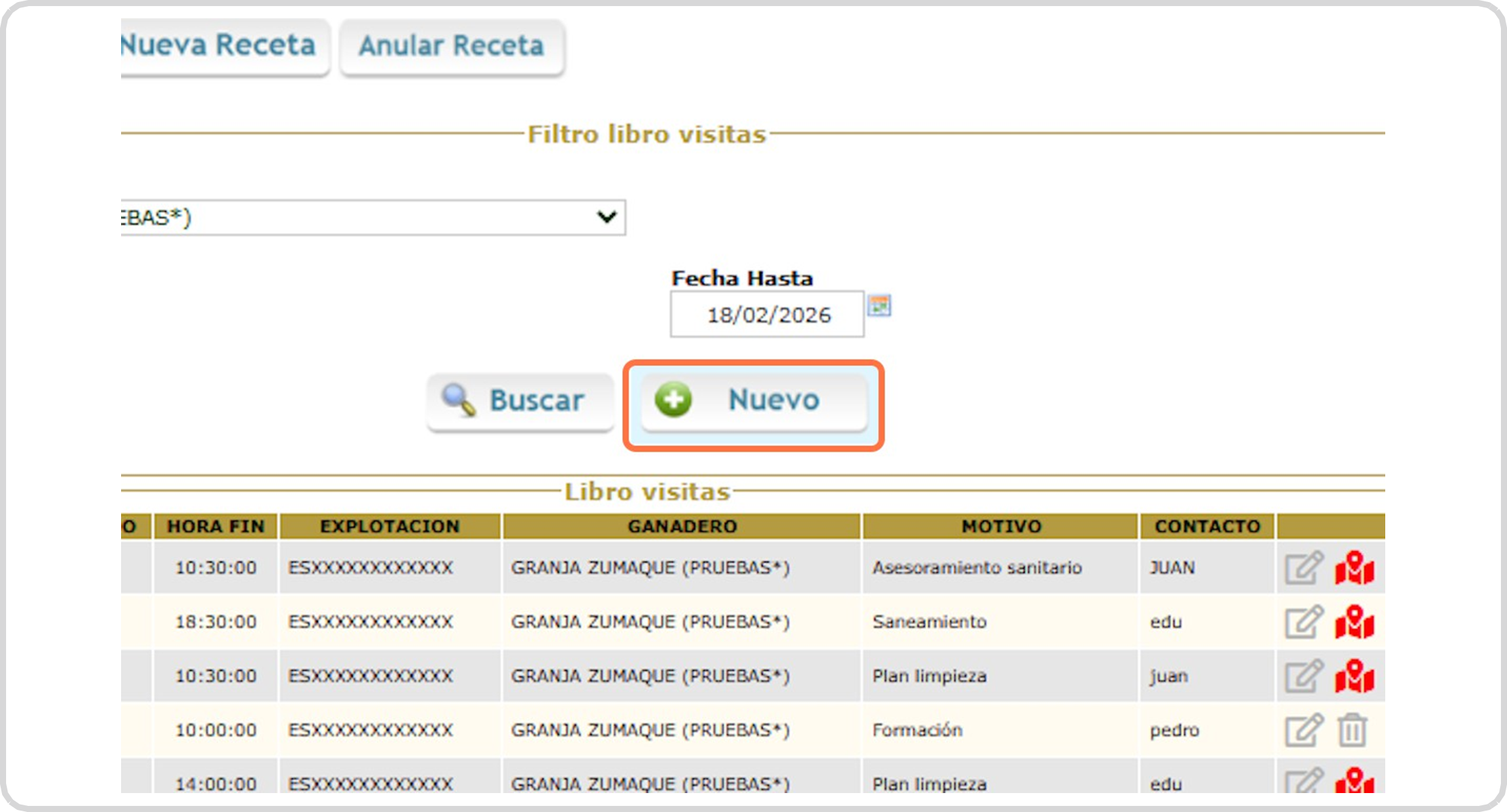
Task: Open map marker icon in Saneamiento row
Action: click(x=1353, y=621)
